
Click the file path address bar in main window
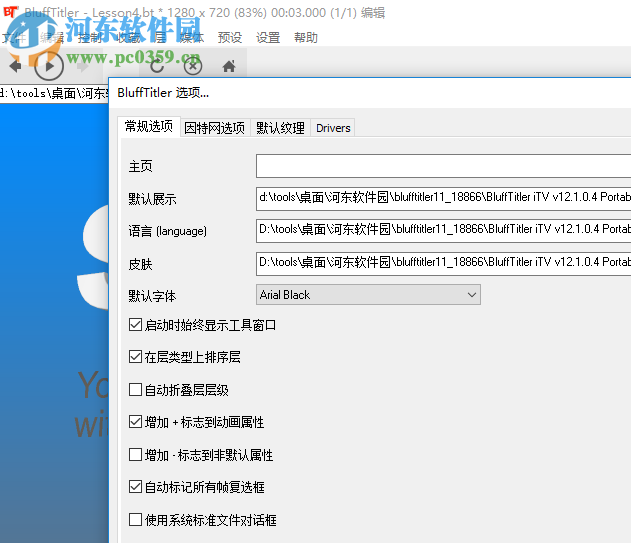[x=54, y=93]
